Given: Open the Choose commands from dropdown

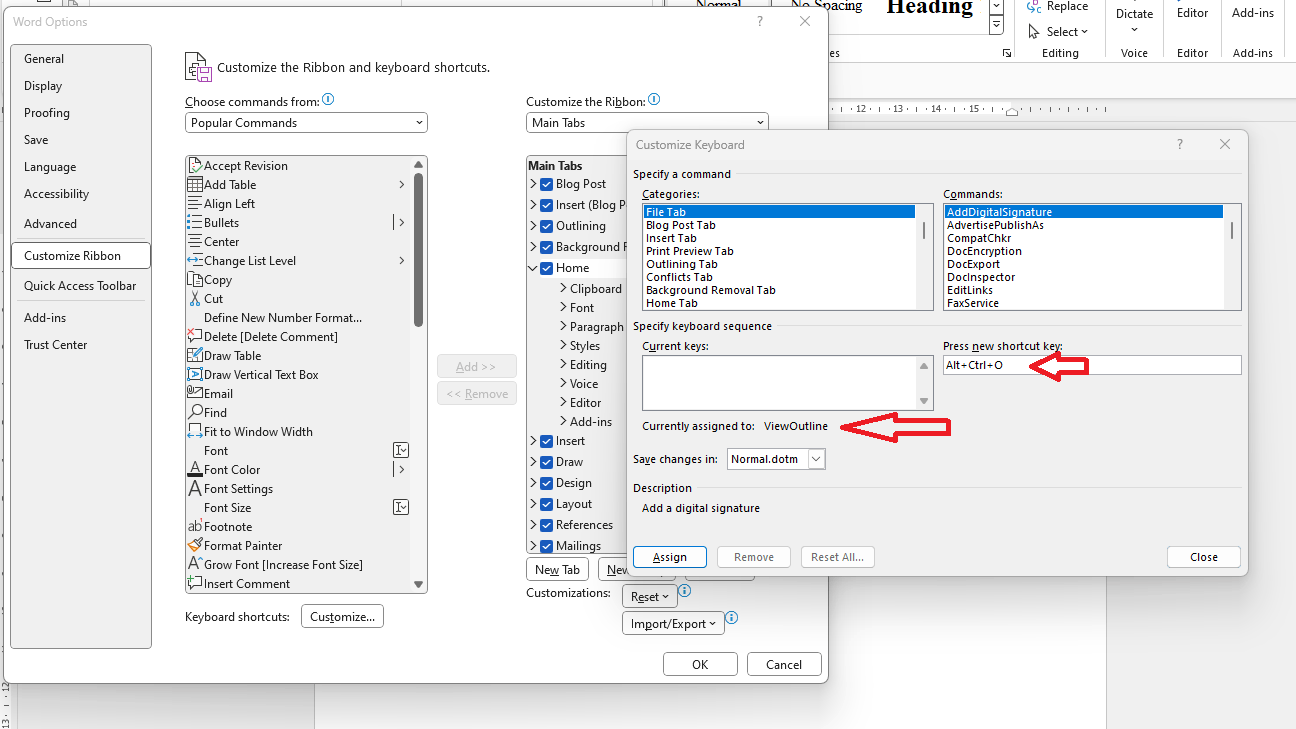Looking at the screenshot, I should tap(306, 123).
